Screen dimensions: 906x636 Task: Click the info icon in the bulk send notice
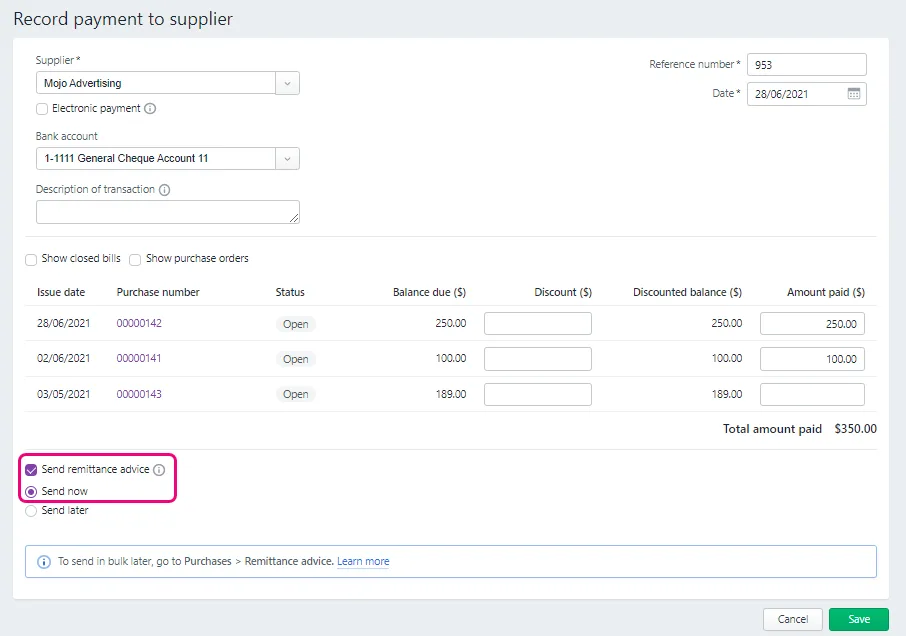(x=44, y=561)
